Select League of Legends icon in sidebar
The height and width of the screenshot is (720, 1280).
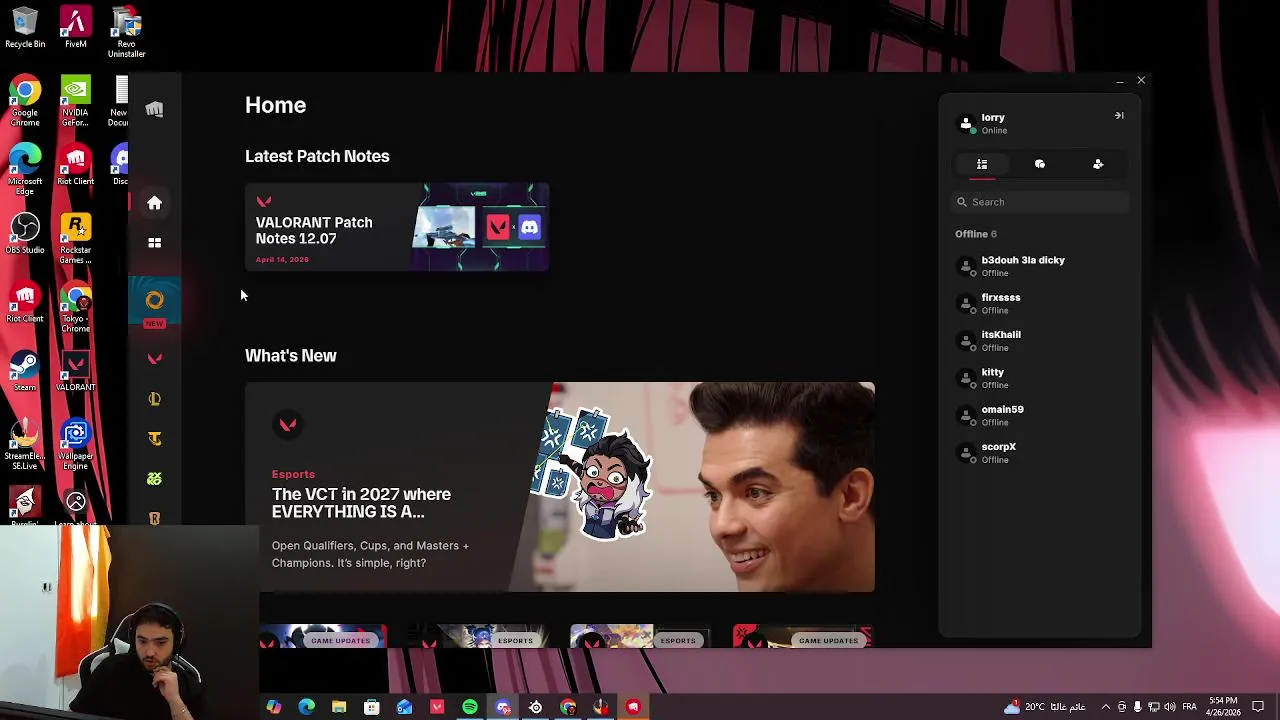point(154,399)
